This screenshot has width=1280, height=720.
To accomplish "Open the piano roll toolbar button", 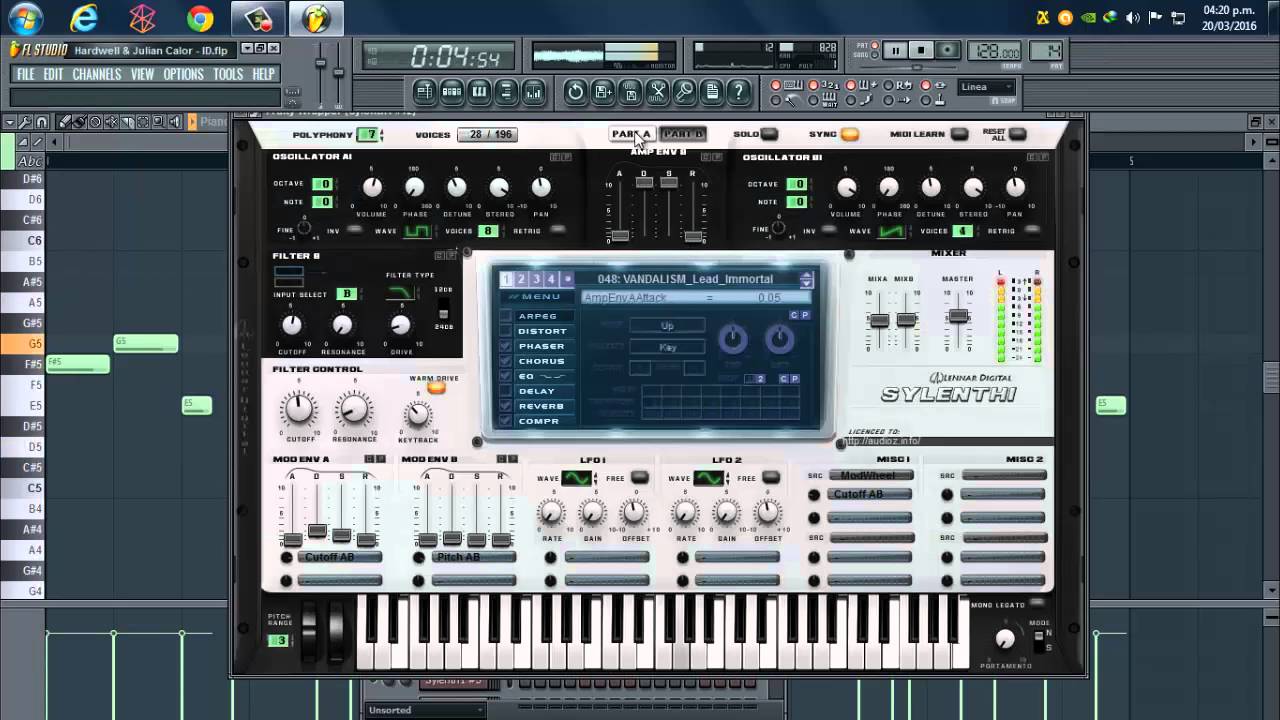I will coord(479,92).
